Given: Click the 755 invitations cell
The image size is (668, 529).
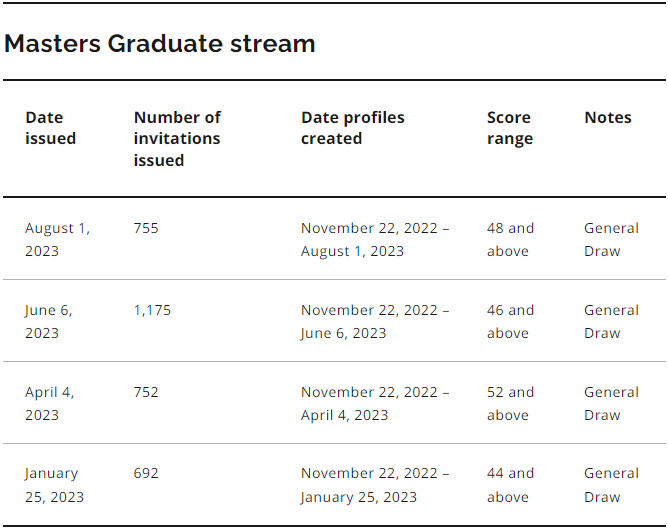Looking at the screenshot, I should [146, 228].
